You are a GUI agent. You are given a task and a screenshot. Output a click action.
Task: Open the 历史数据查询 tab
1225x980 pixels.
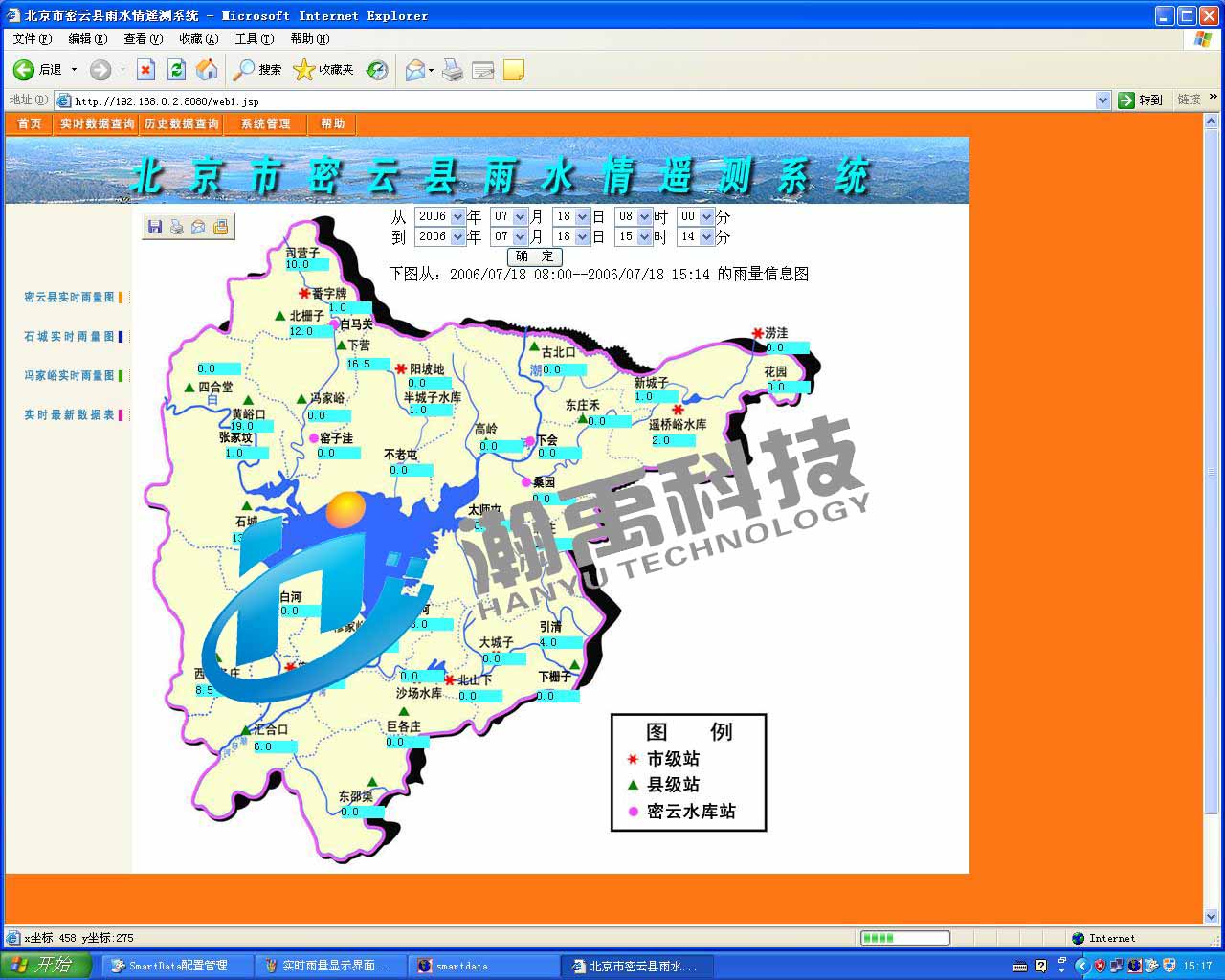[182, 123]
